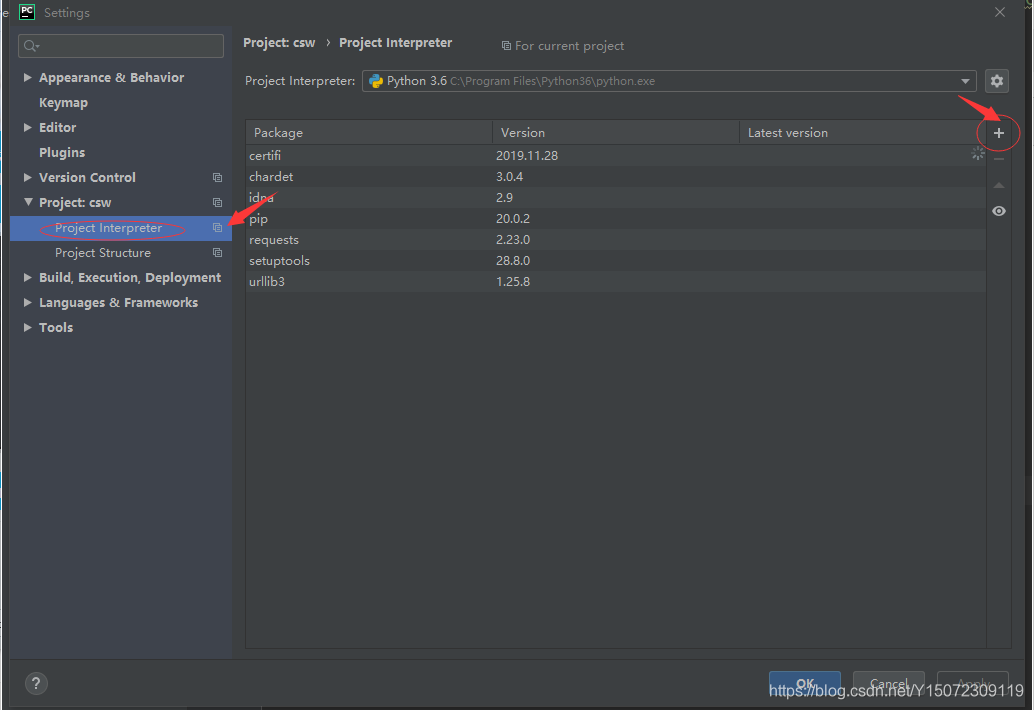
Task: Select Keymap in settings tree
Action: 63,103
